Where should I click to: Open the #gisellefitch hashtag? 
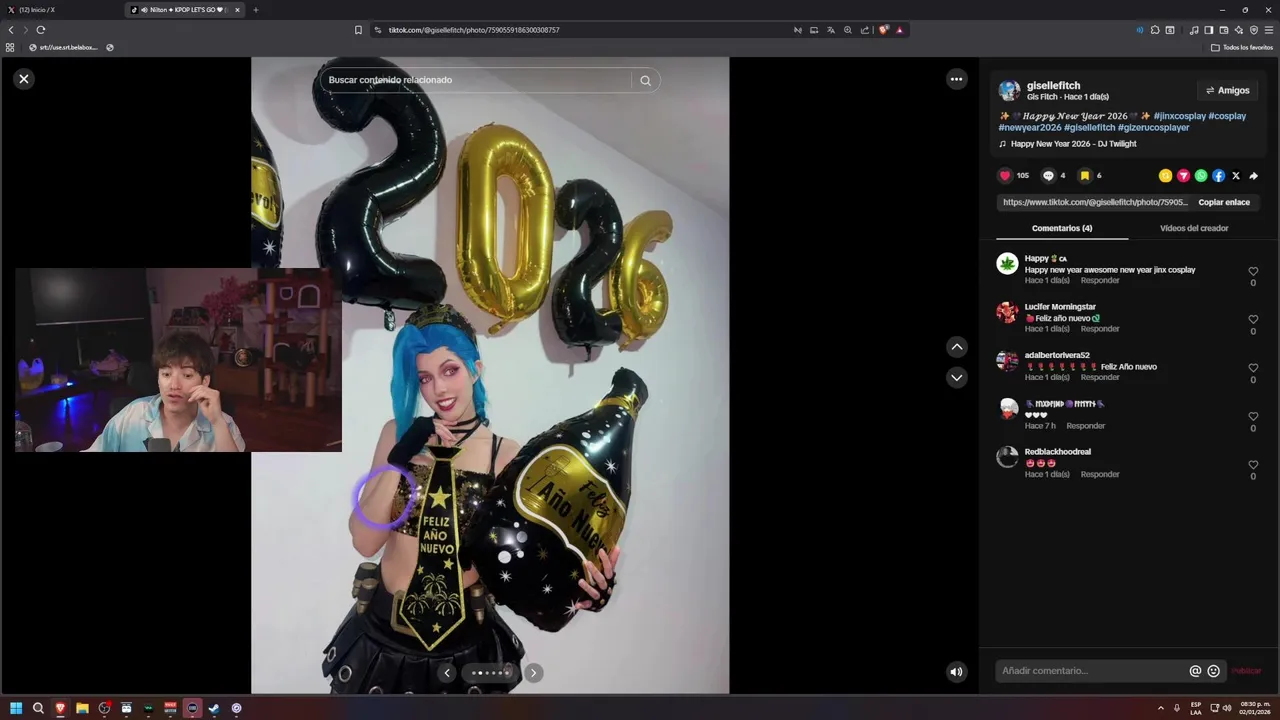pos(1089,128)
